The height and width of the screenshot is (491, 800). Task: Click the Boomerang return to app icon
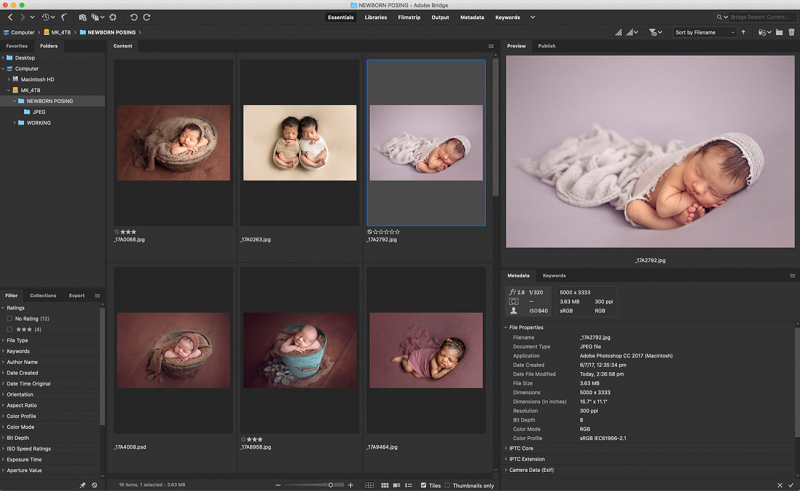click(64, 17)
